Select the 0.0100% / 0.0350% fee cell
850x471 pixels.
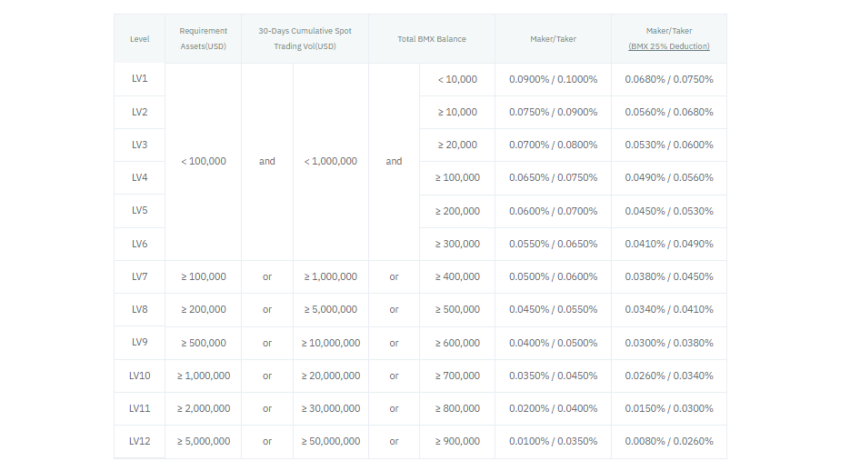click(552, 441)
